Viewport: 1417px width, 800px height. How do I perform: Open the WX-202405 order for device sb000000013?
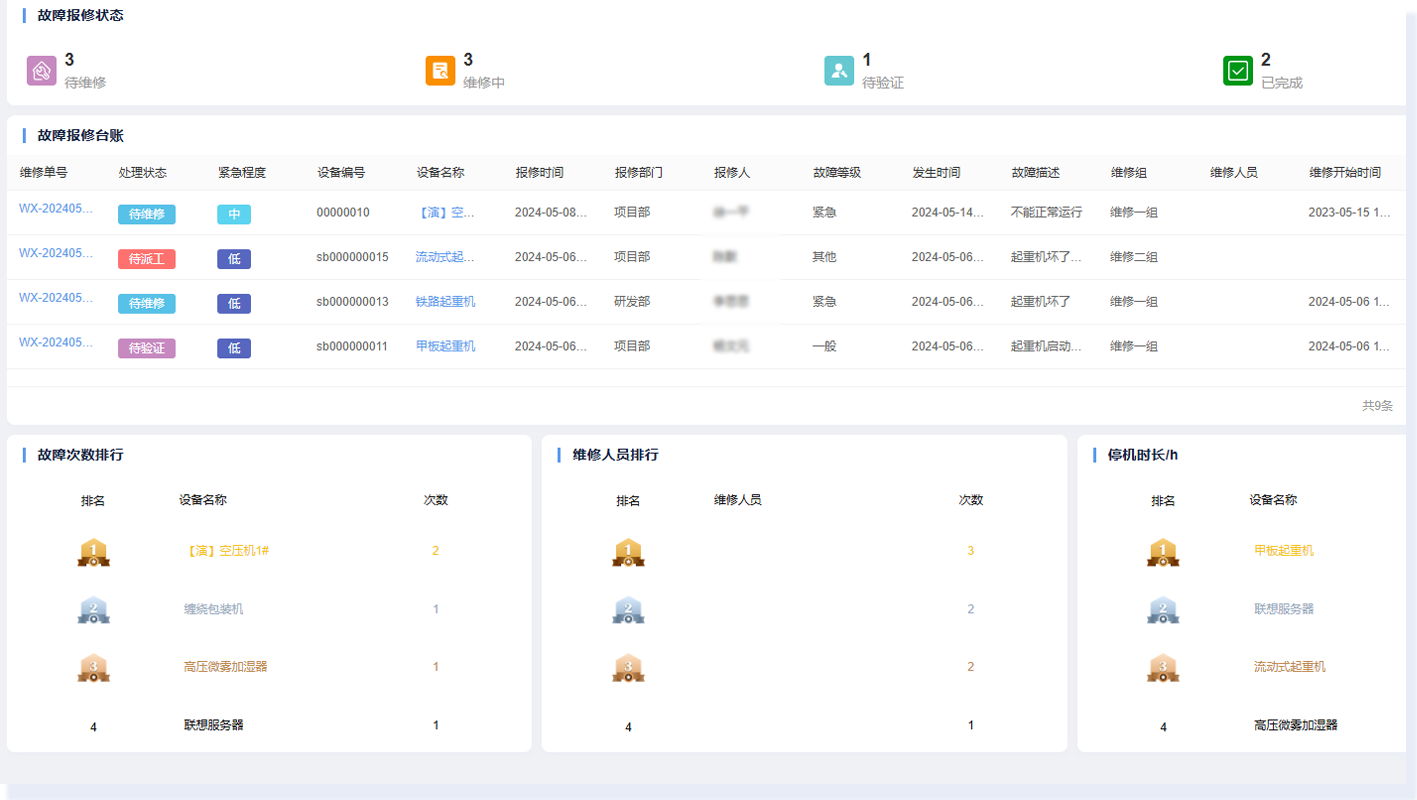(x=56, y=297)
